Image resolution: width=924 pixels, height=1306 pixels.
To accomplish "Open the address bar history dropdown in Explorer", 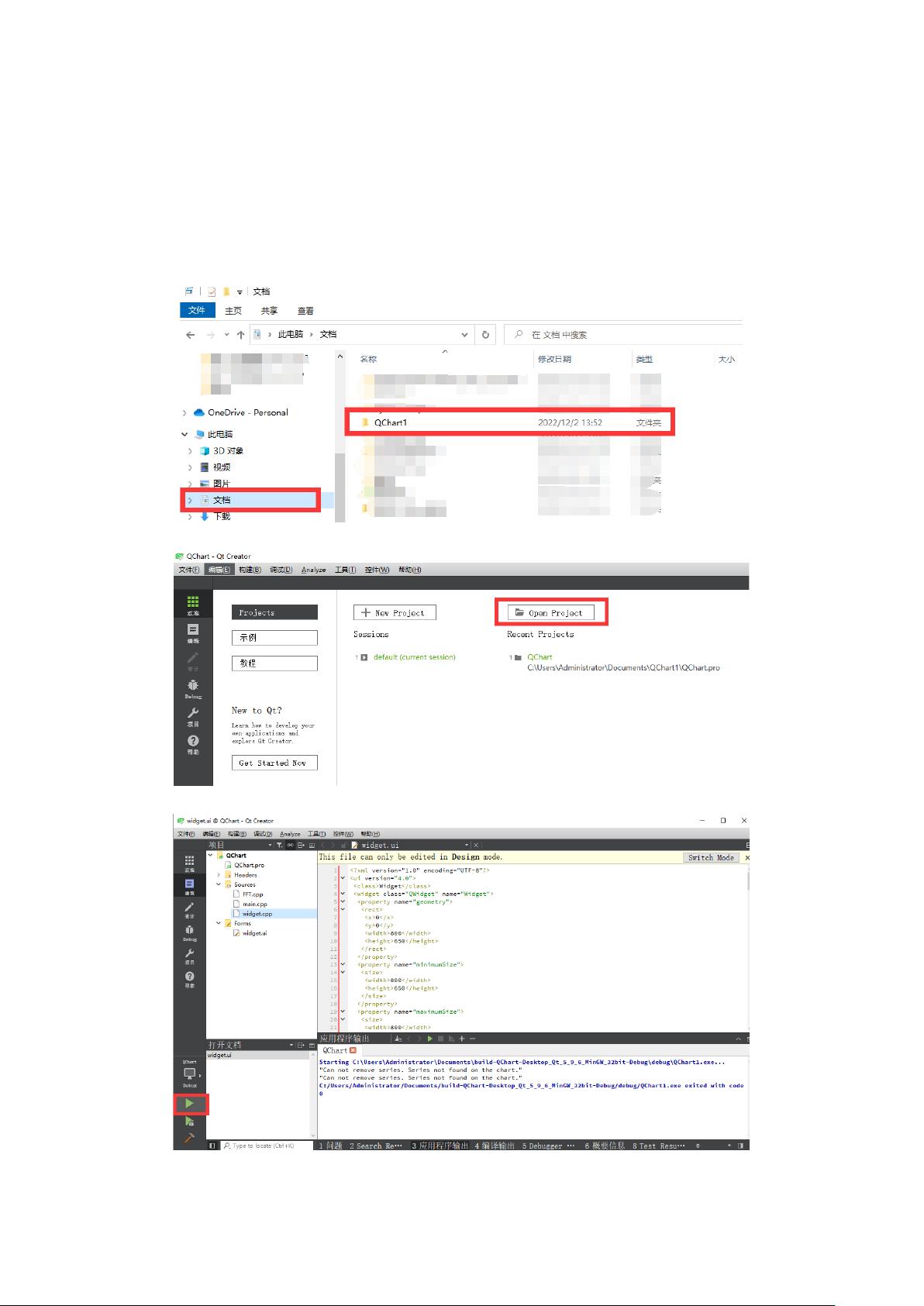I will (465, 335).
